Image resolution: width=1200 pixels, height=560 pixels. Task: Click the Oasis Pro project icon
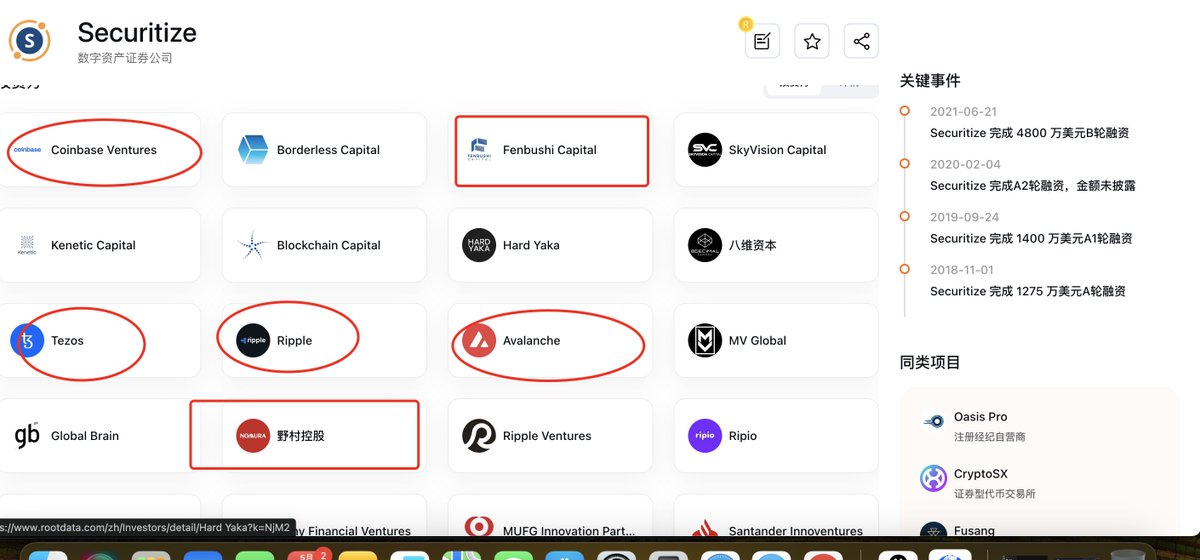point(934,422)
